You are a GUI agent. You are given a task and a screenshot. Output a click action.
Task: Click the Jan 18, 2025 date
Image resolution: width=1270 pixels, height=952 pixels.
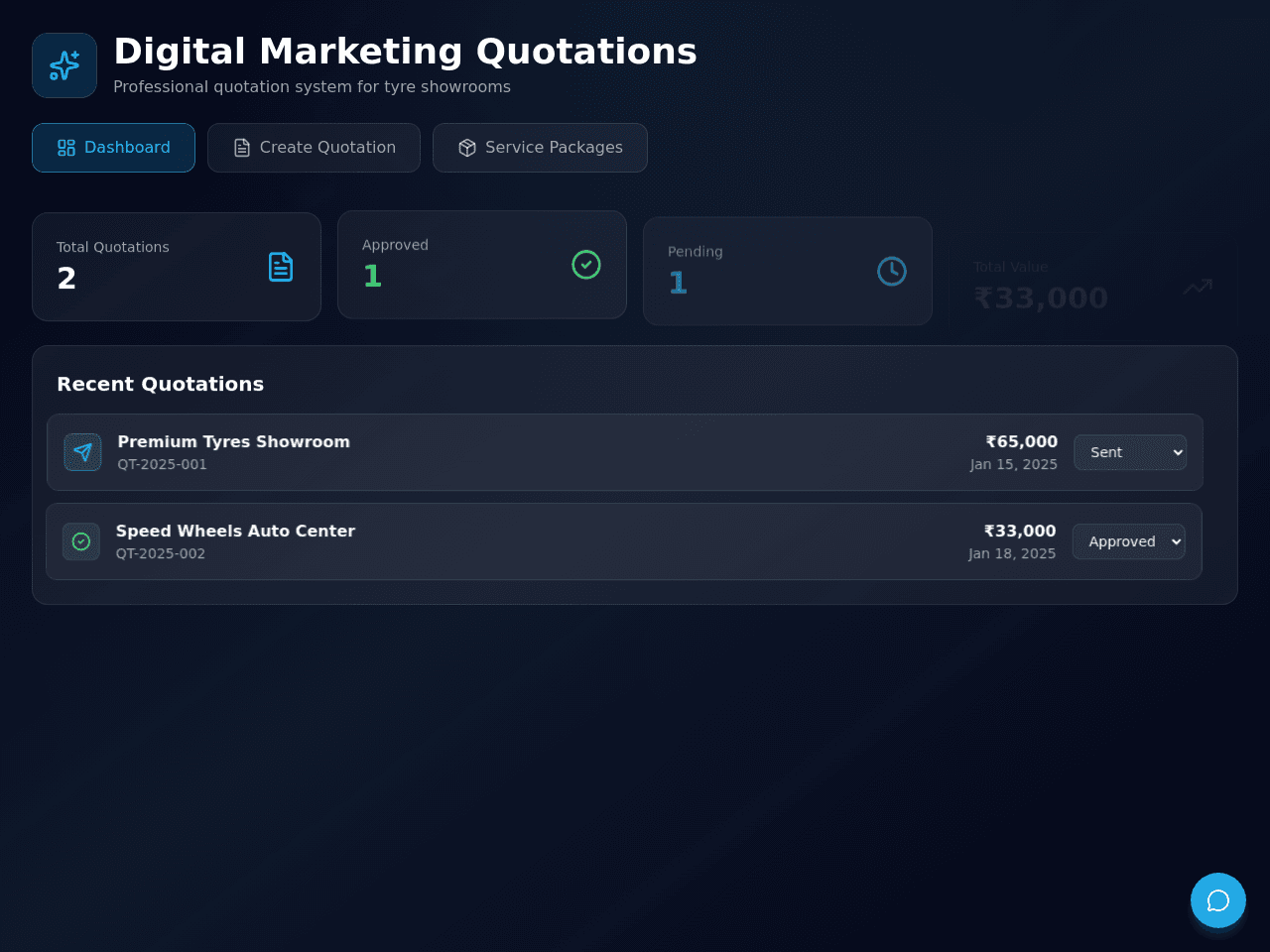[x=1012, y=553]
